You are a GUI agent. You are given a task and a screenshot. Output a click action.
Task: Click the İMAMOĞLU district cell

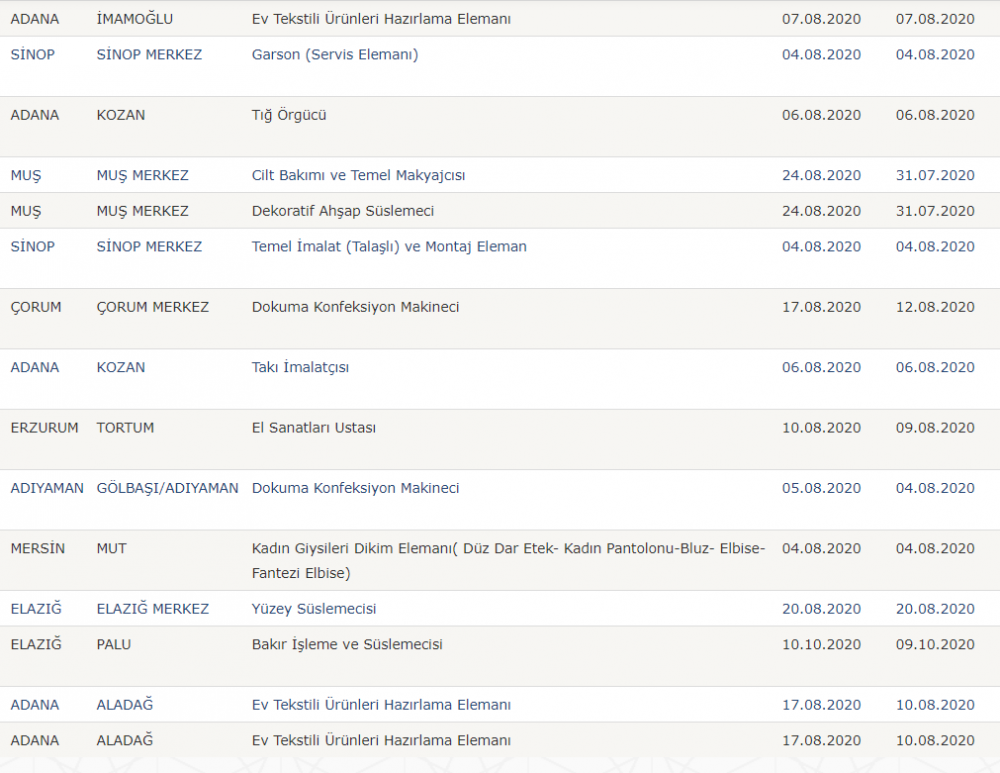click(x=134, y=19)
